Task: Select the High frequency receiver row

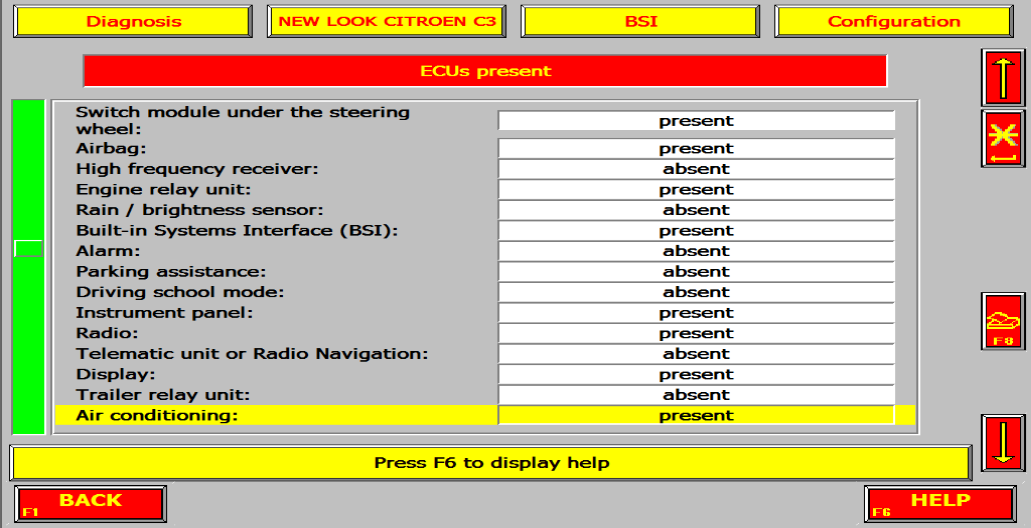Action: [485, 169]
